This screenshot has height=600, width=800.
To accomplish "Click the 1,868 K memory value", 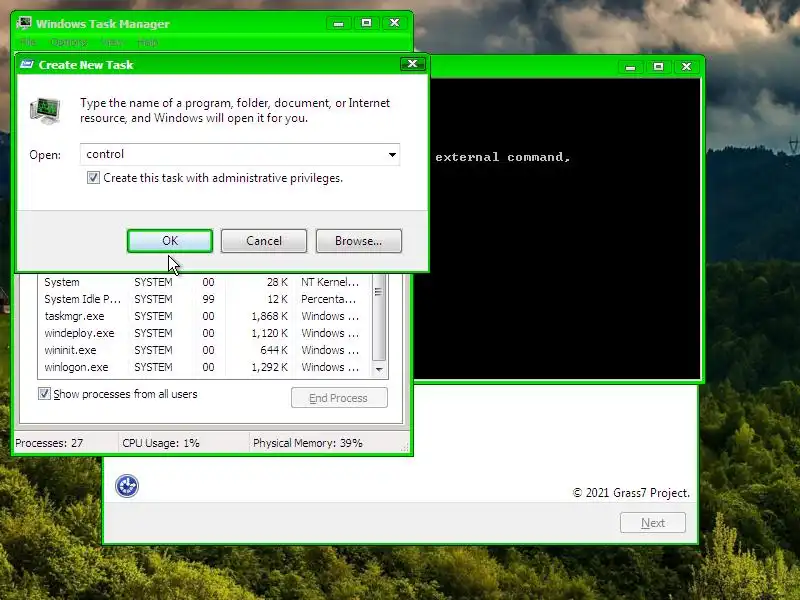I will (x=269, y=316).
